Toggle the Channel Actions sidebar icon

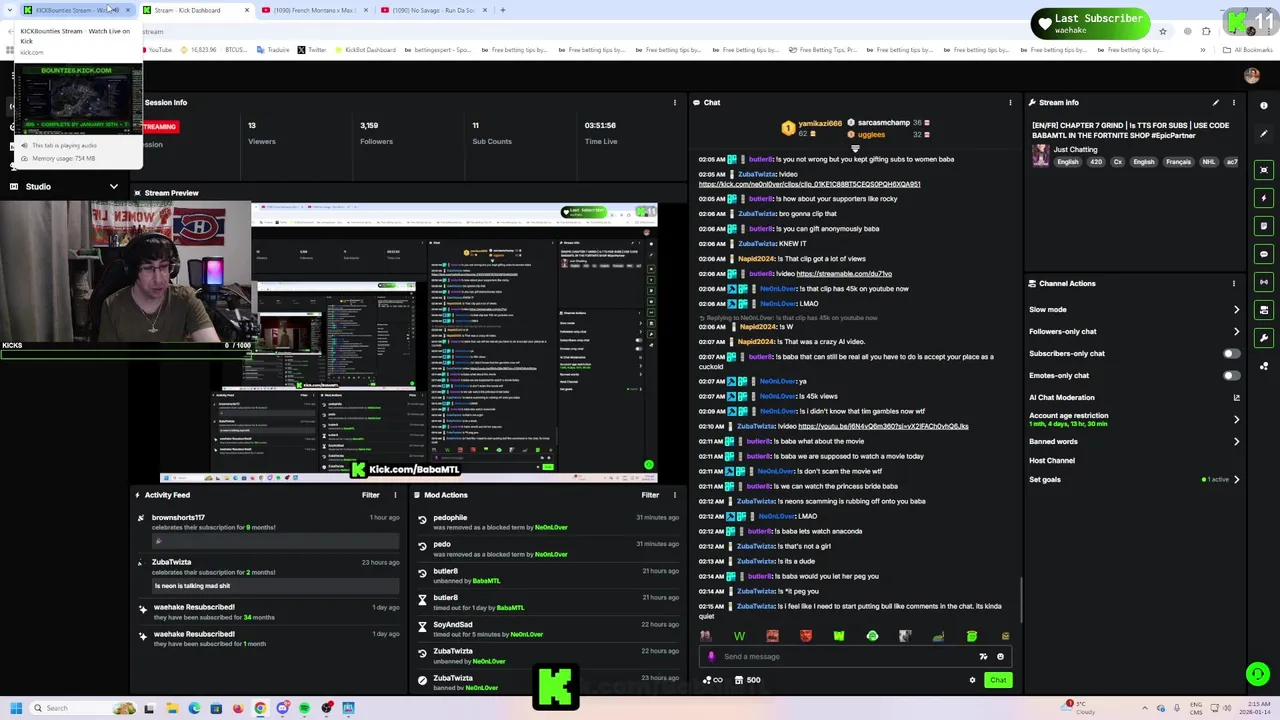click(x=1264, y=310)
